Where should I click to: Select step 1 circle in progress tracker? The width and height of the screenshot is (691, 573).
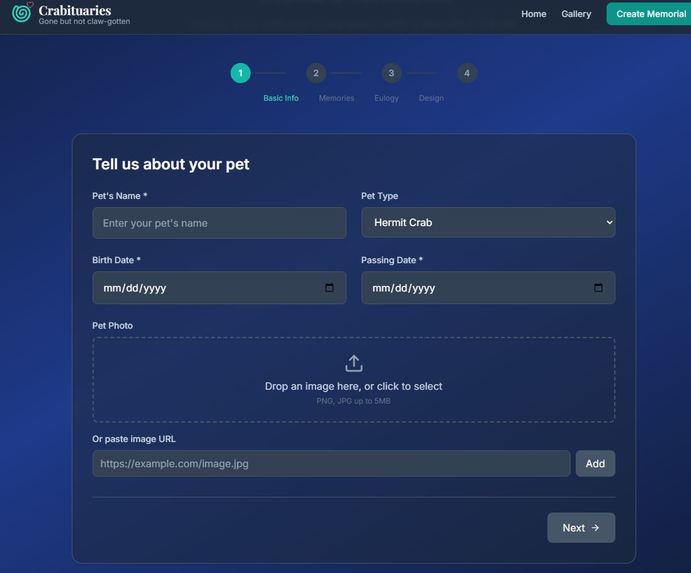pos(241,73)
